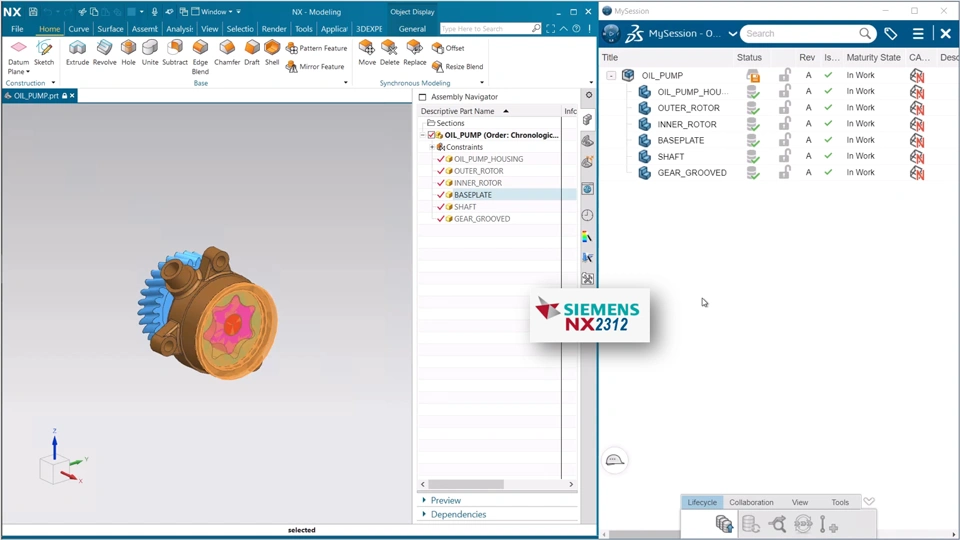Click the Resize Blend tool
Screen dimensions: 960x540
point(457,66)
